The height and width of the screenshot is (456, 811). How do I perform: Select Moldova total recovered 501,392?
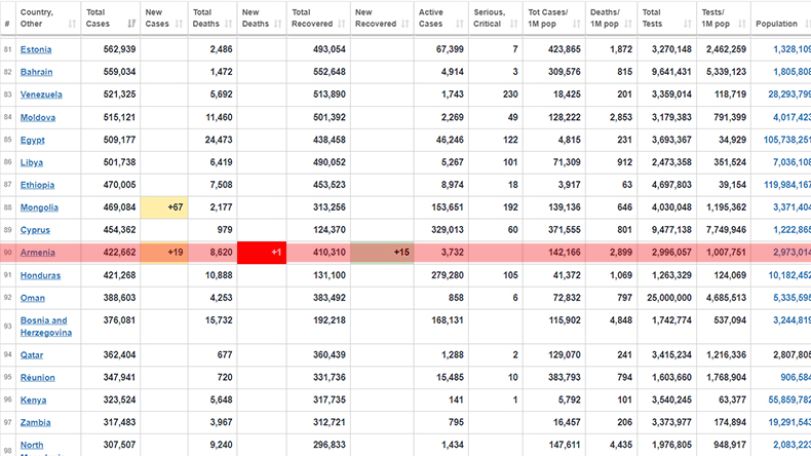pyautogui.click(x=329, y=117)
